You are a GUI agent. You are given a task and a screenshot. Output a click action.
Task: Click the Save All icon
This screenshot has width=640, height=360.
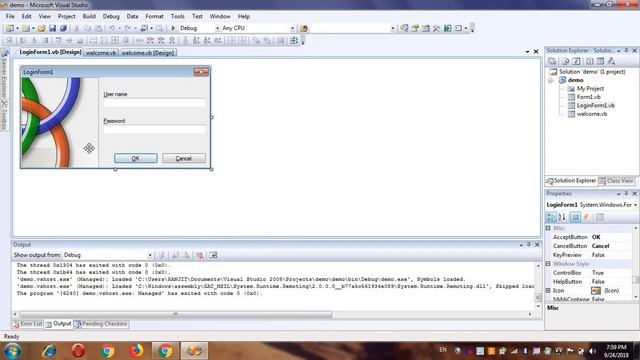[63, 28]
